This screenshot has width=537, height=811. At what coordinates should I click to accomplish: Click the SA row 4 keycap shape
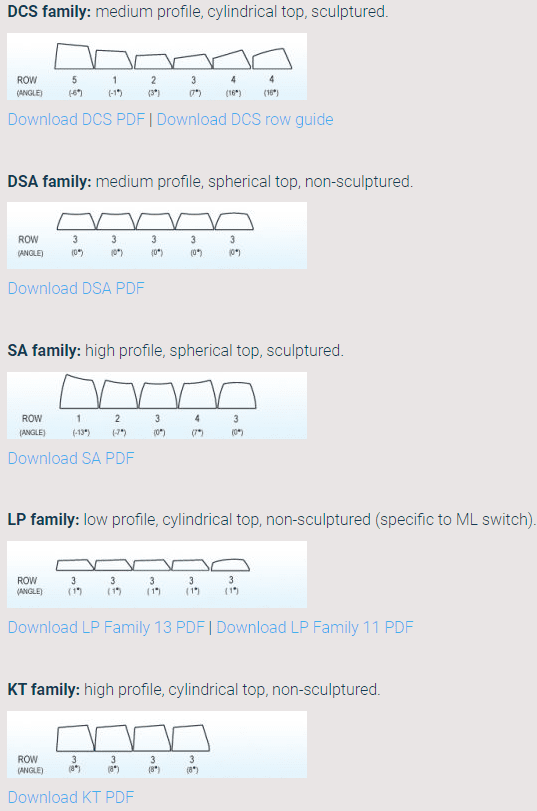(197, 395)
